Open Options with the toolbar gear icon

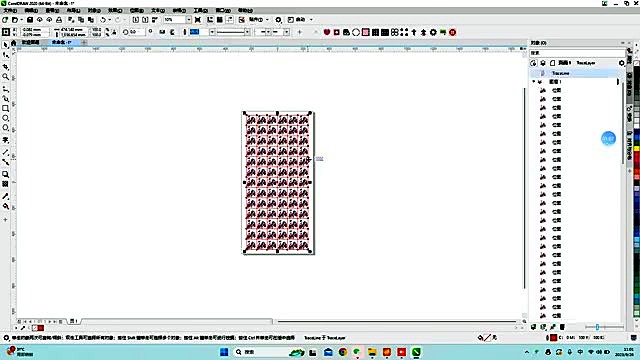coord(278,20)
